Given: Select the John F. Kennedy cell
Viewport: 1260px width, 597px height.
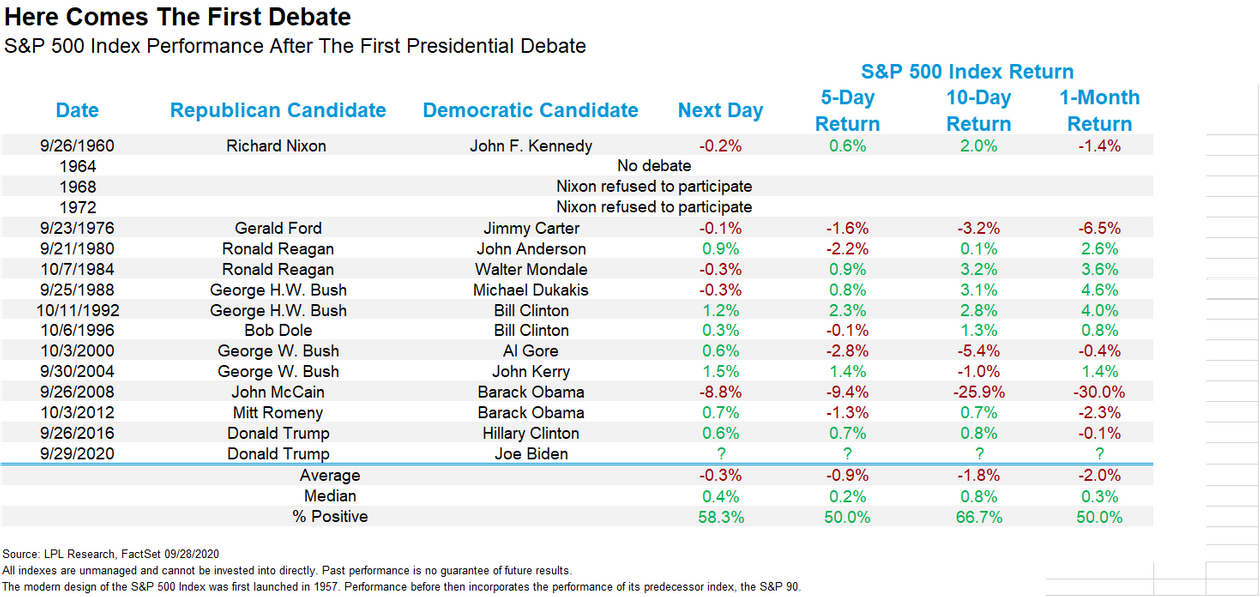Looking at the screenshot, I should coord(531,146).
